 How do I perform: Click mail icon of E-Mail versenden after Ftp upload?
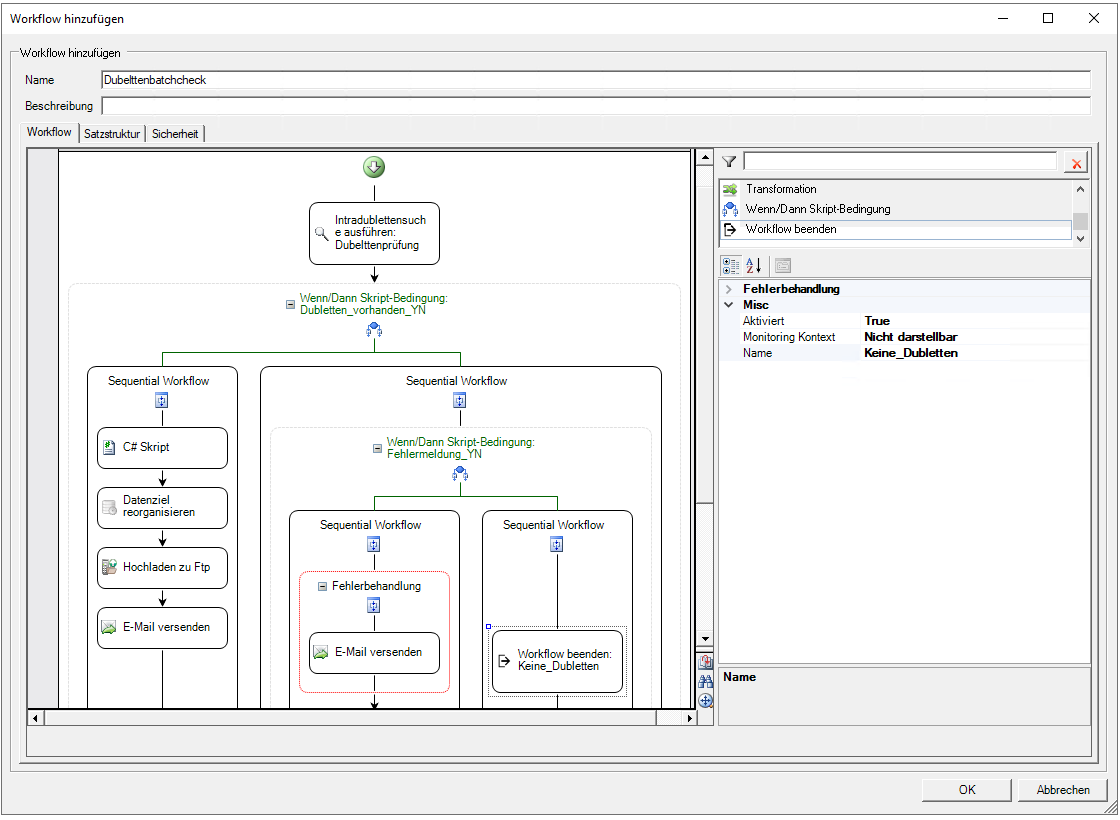109,627
